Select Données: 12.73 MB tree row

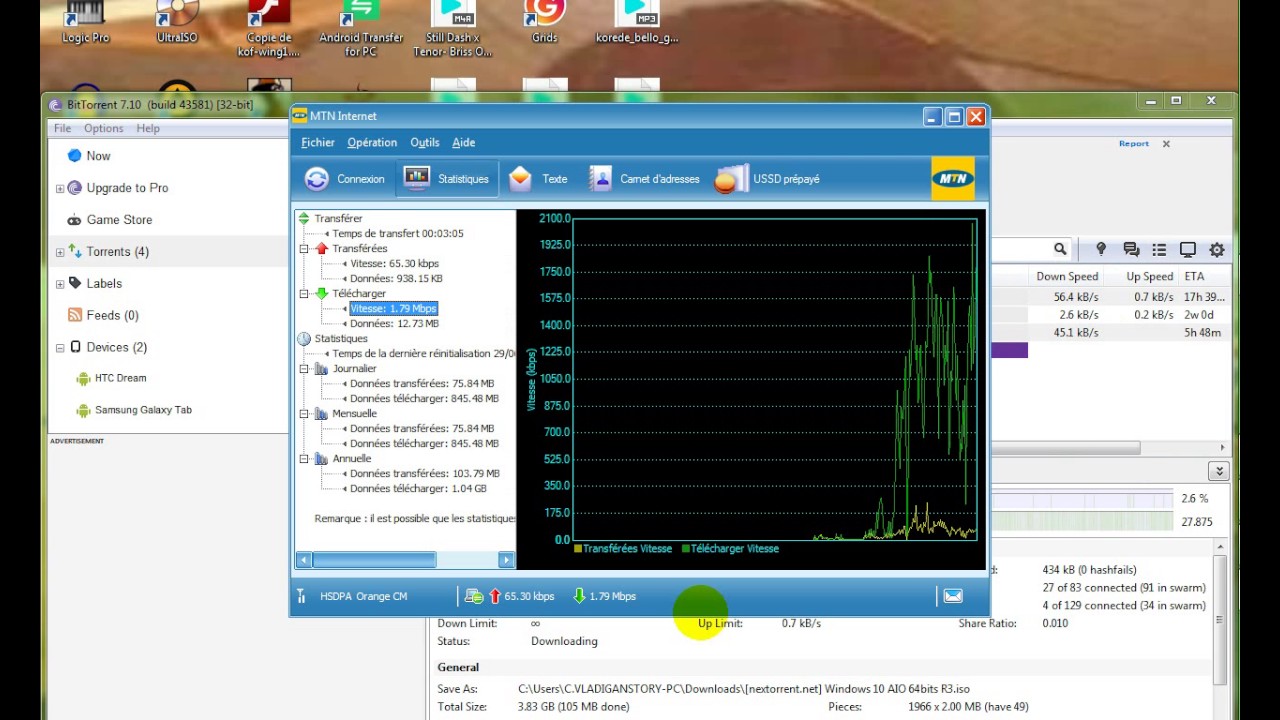(x=395, y=323)
